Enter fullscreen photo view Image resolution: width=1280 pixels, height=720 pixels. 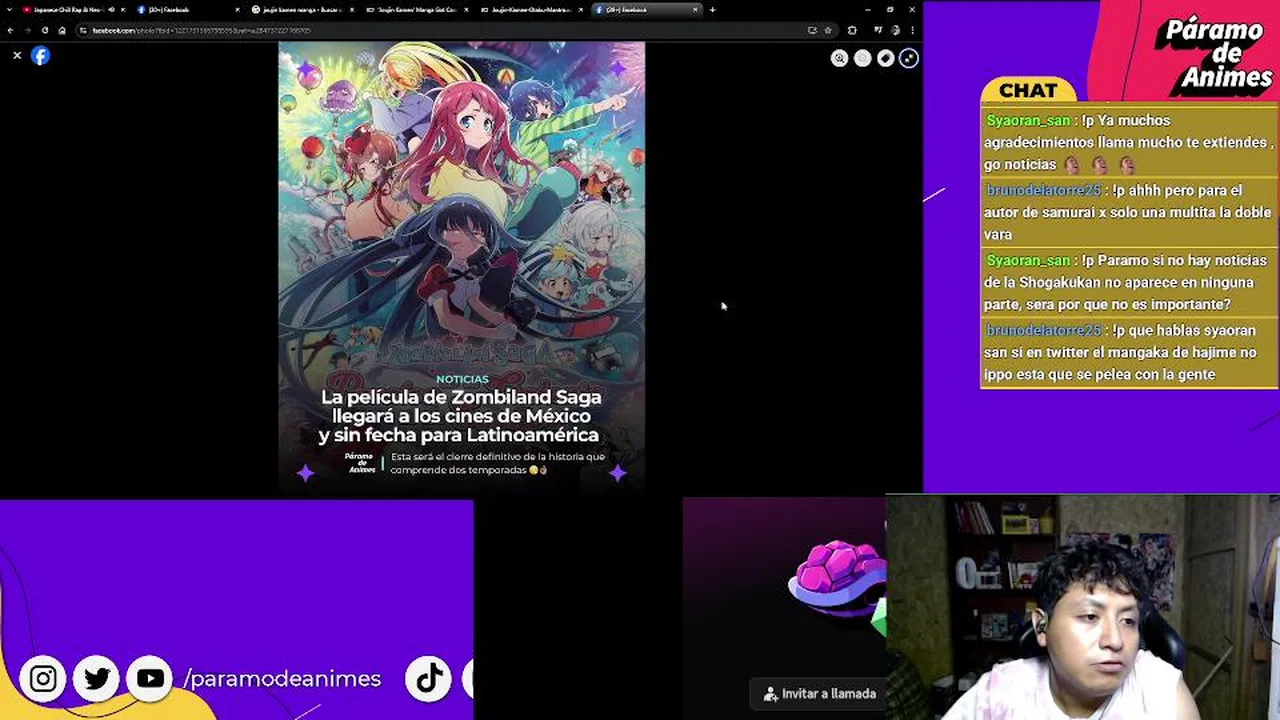[909, 58]
